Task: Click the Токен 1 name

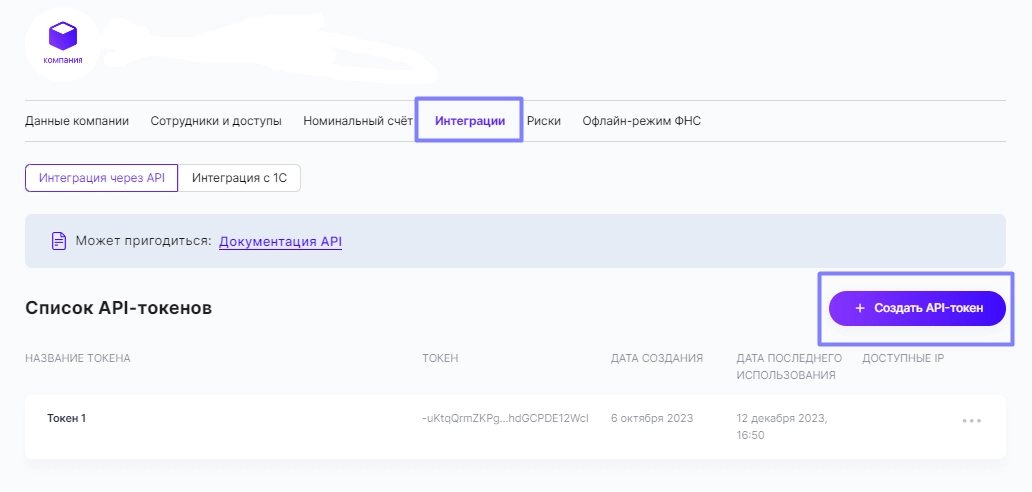Action: (66, 418)
